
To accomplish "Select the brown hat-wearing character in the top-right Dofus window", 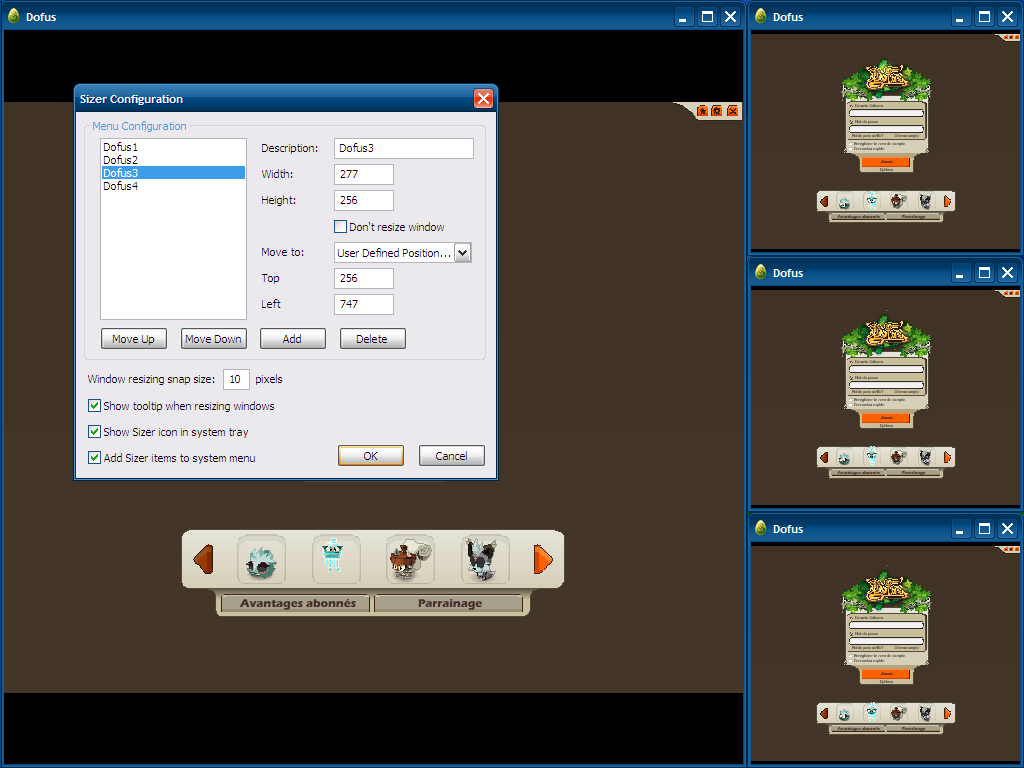I will (898, 201).
